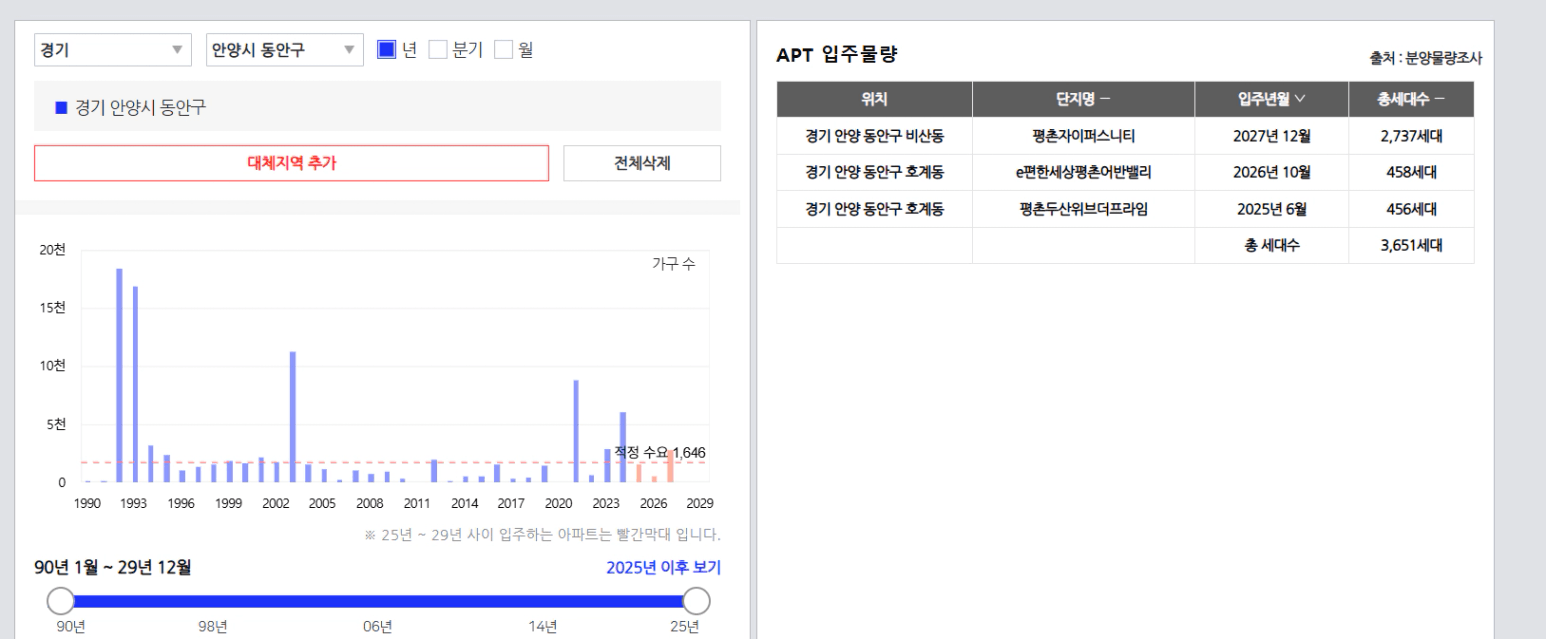Click the 2,737세대 household count cell
The width and height of the screenshot is (1546, 639).
[1411, 136]
